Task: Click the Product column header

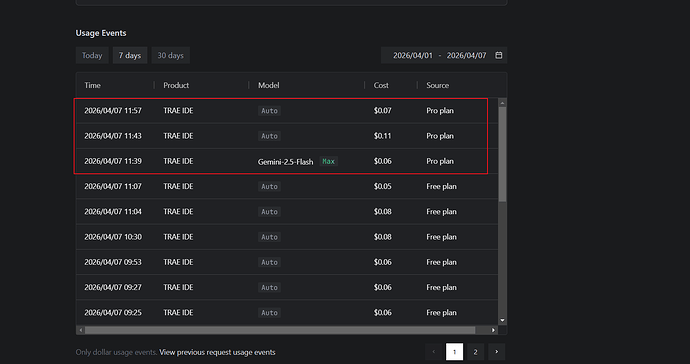Action: tap(176, 85)
